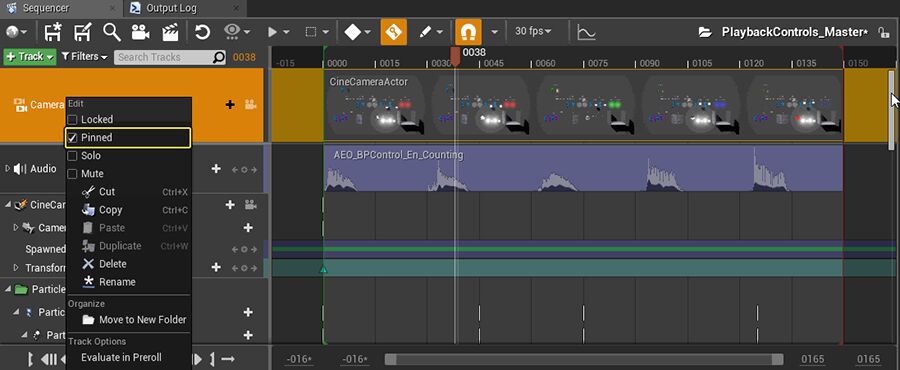Click the green Particles folder icon

coord(21,289)
